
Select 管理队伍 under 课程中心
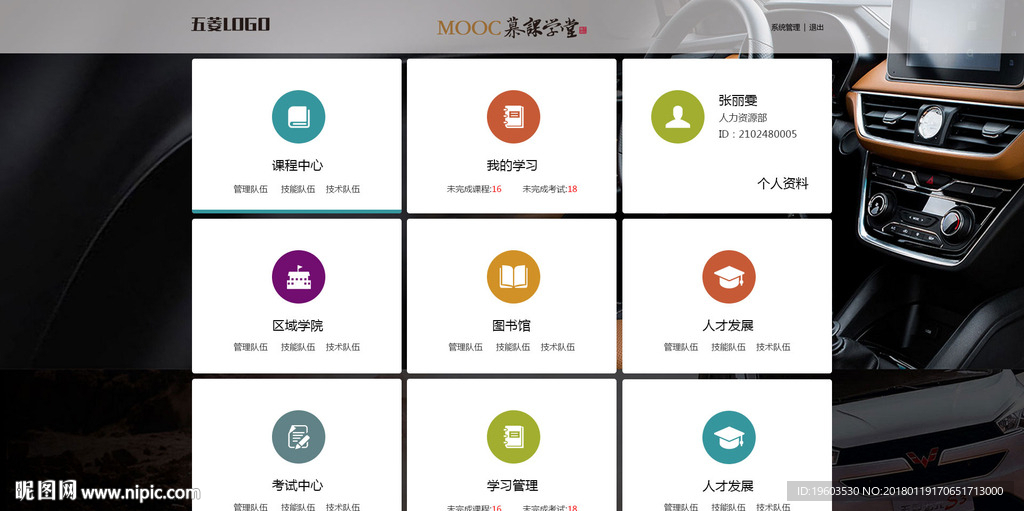coord(251,190)
